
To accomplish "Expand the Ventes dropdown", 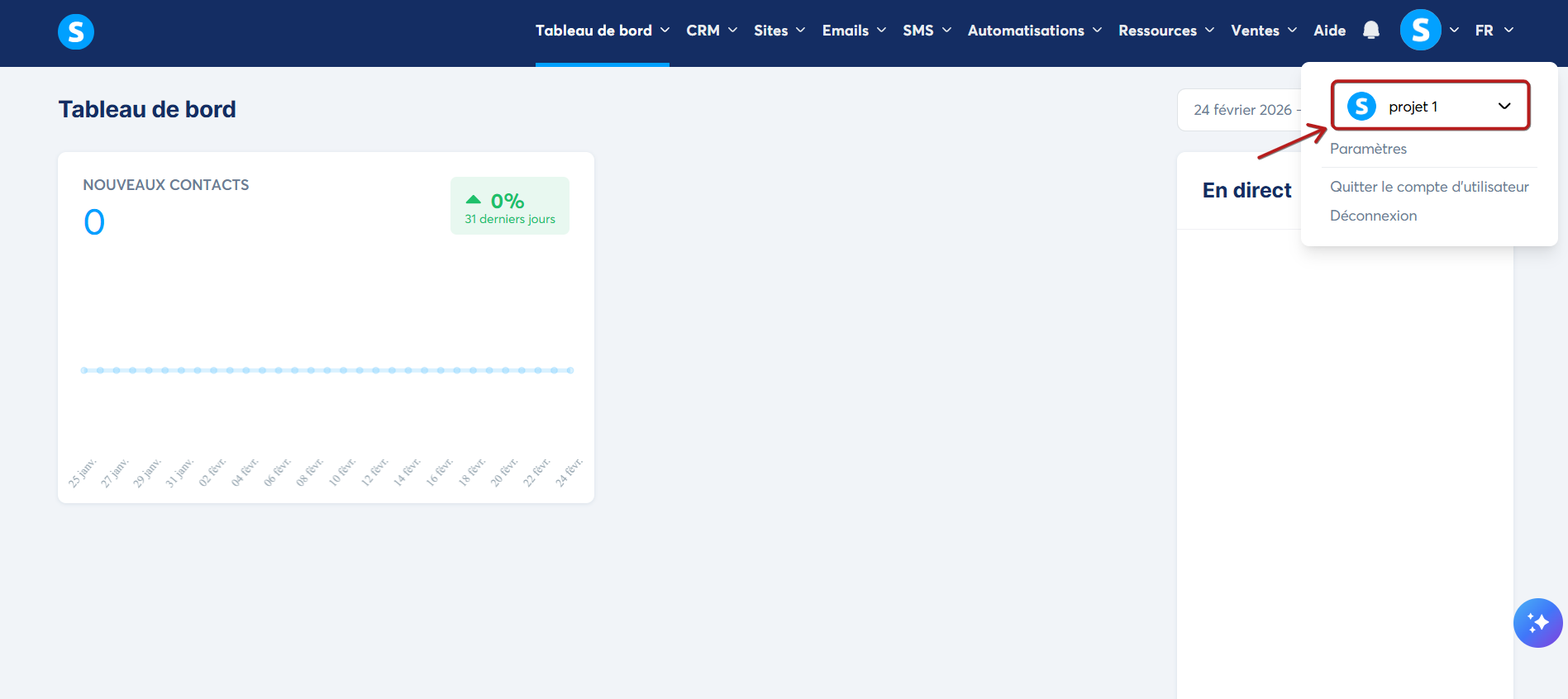I will (x=1264, y=31).
